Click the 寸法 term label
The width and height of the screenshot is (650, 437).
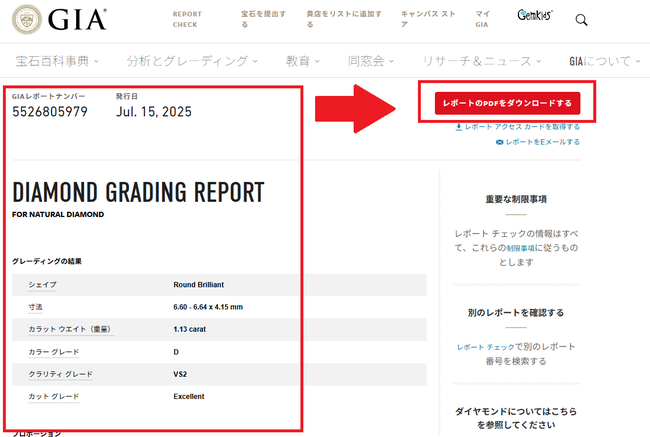(35, 307)
